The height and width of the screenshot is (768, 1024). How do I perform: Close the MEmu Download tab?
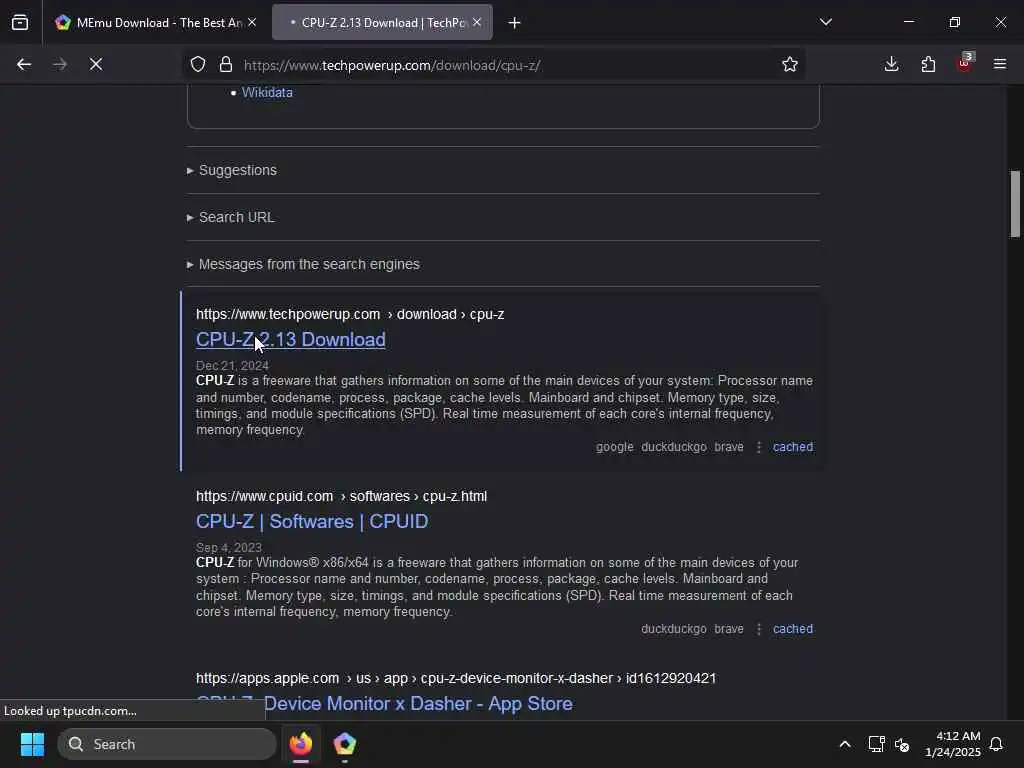tap(252, 22)
